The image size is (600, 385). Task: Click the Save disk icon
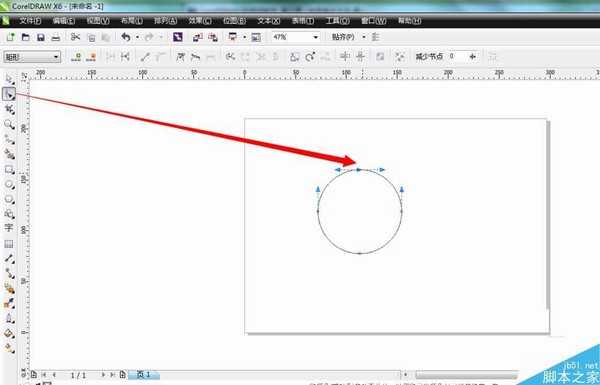[x=41, y=37]
